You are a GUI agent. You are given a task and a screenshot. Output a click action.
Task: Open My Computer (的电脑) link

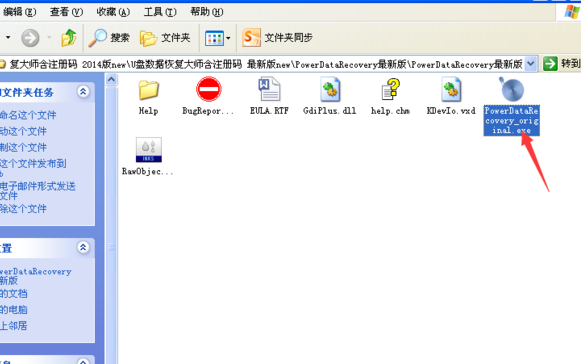tap(13, 310)
